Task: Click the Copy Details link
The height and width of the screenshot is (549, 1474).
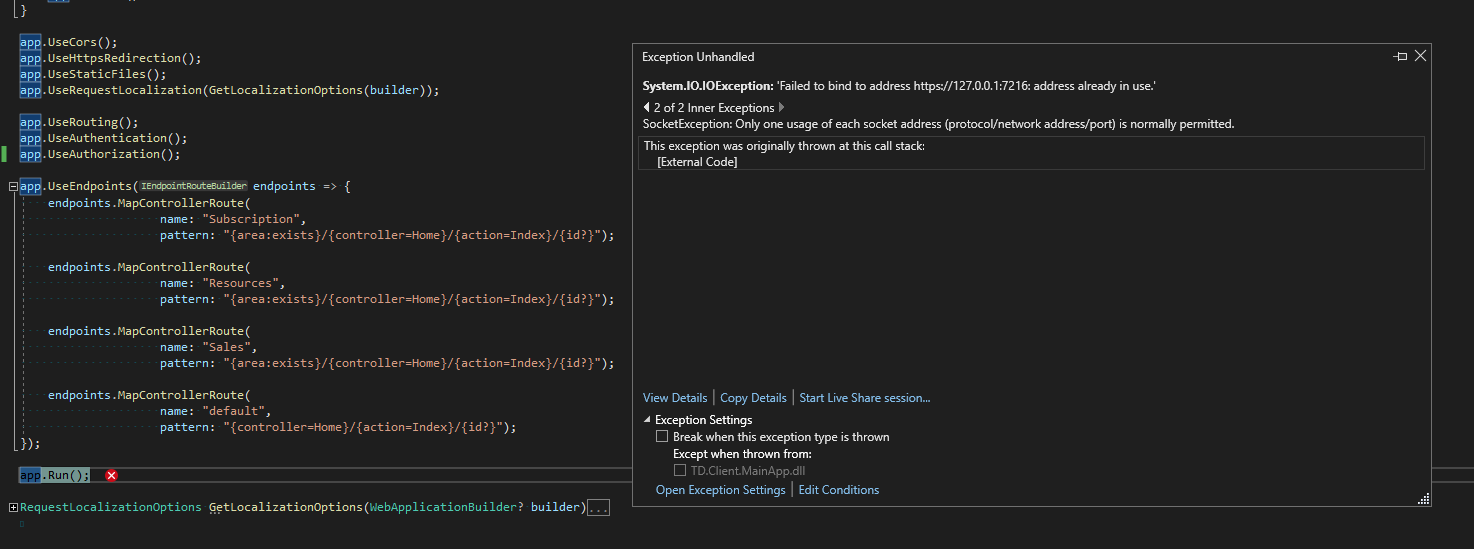Action: (753, 398)
